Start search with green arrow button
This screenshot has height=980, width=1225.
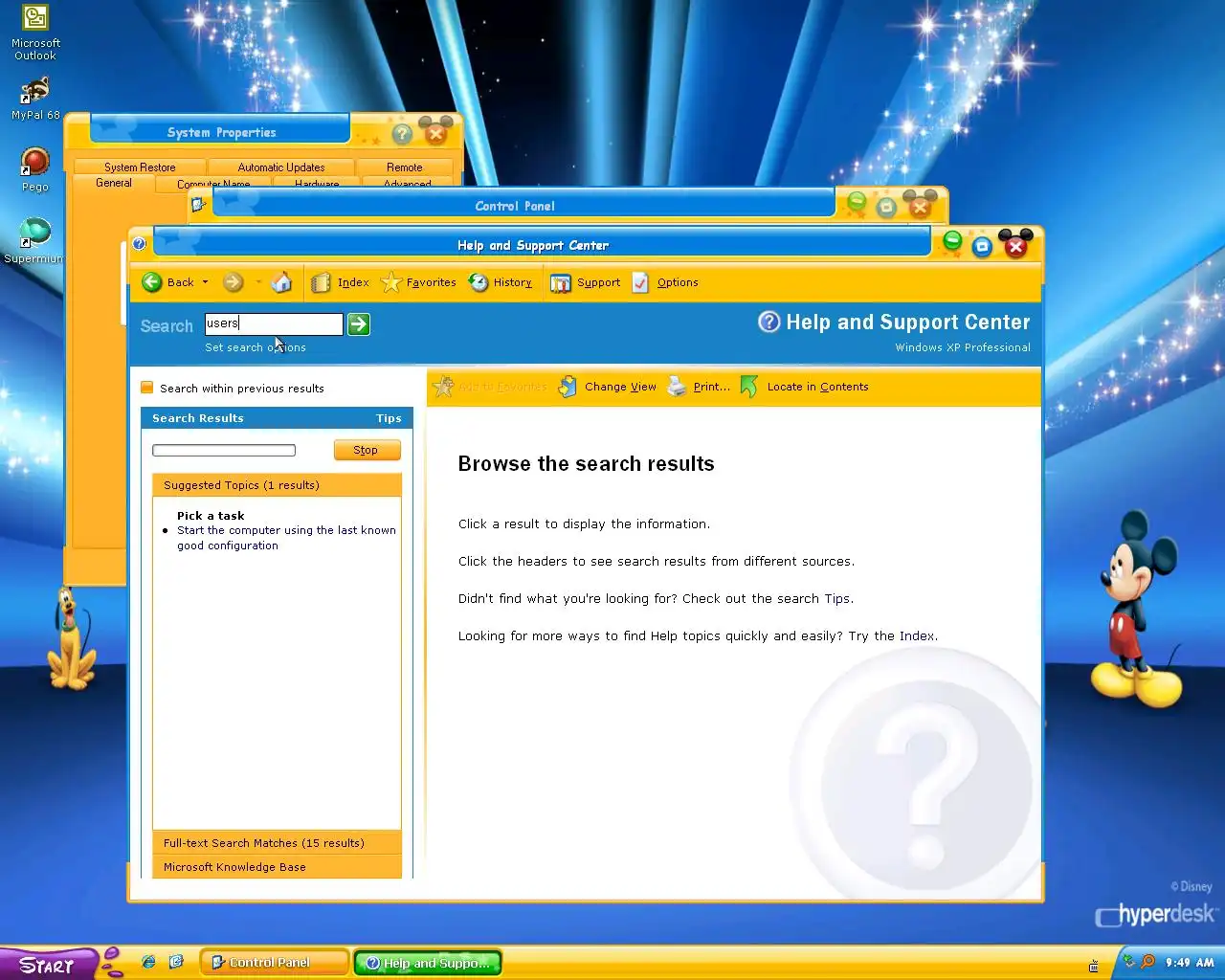[x=358, y=324]
